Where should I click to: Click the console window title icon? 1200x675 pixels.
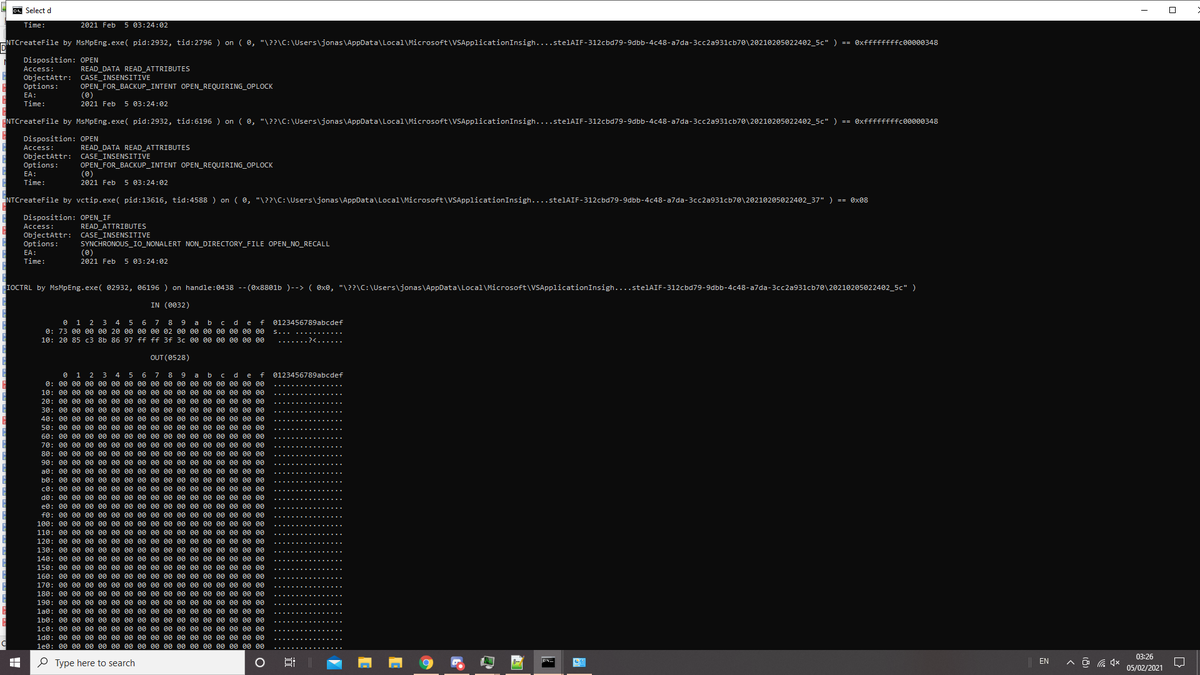[17, 10]
